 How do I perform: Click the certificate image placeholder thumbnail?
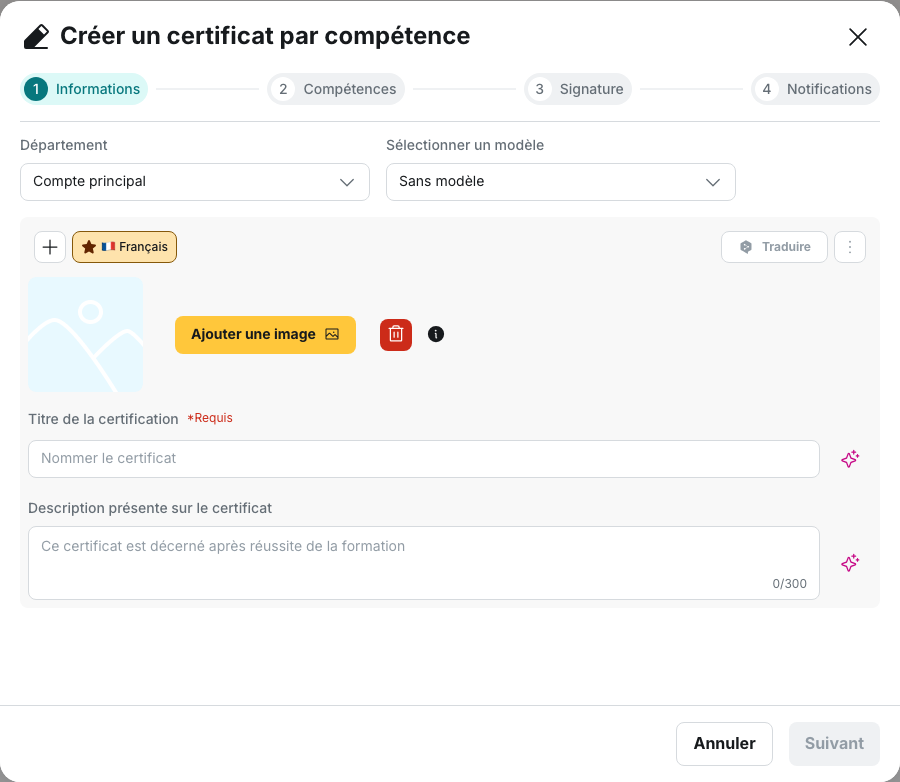(x=86, y=335)
